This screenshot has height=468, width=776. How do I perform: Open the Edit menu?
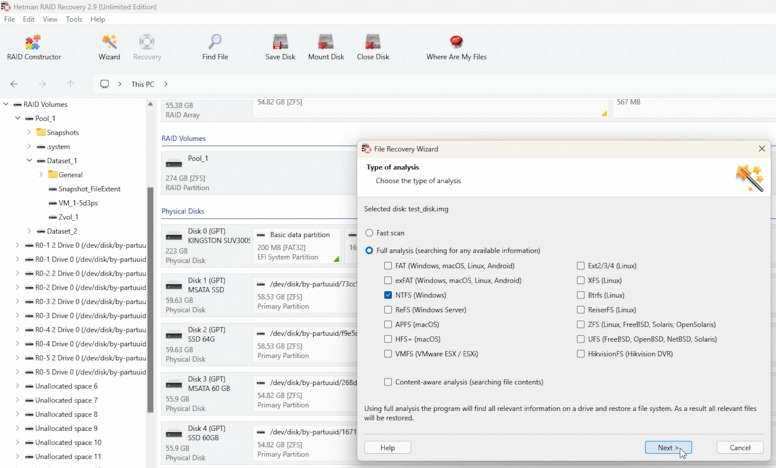(29, 19)
